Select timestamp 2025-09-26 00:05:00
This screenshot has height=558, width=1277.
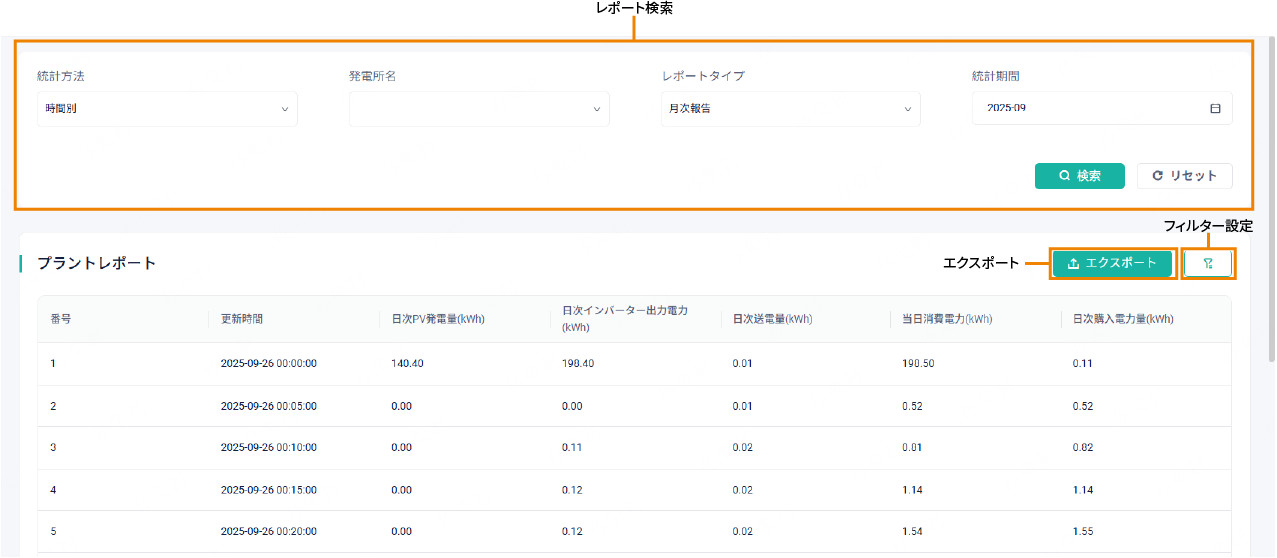coord(269,406)
